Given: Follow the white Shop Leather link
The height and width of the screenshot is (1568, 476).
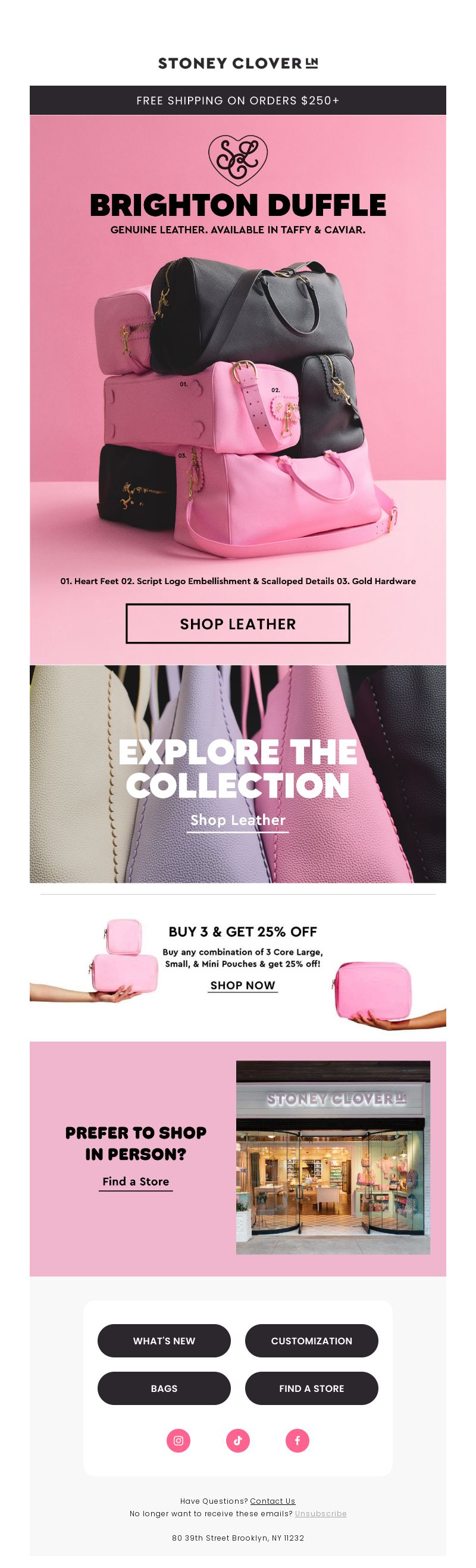Looking at the screenshot, I should [x=238, y=820].
